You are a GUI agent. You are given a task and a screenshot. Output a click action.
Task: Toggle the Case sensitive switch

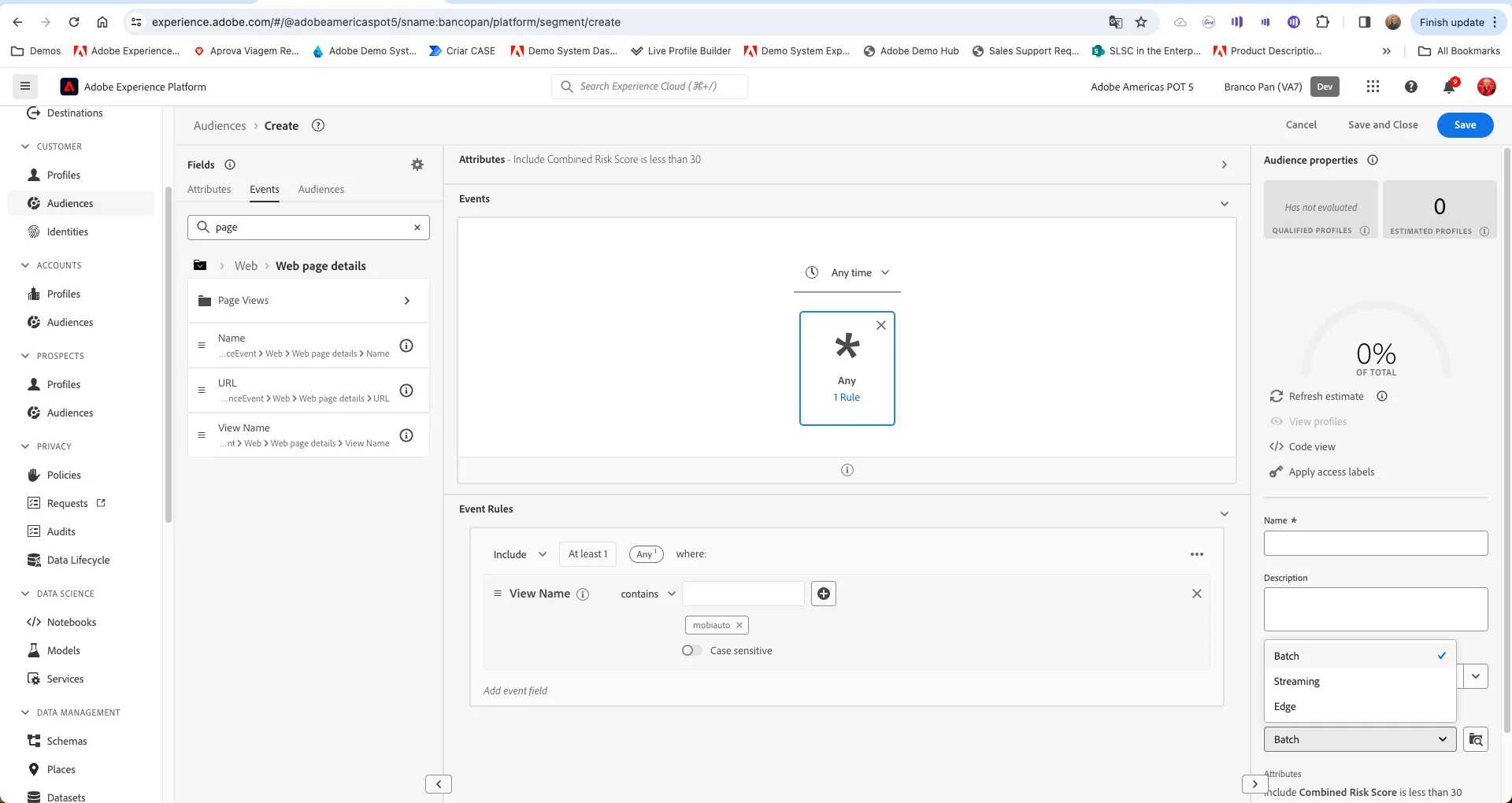(691, 650)
